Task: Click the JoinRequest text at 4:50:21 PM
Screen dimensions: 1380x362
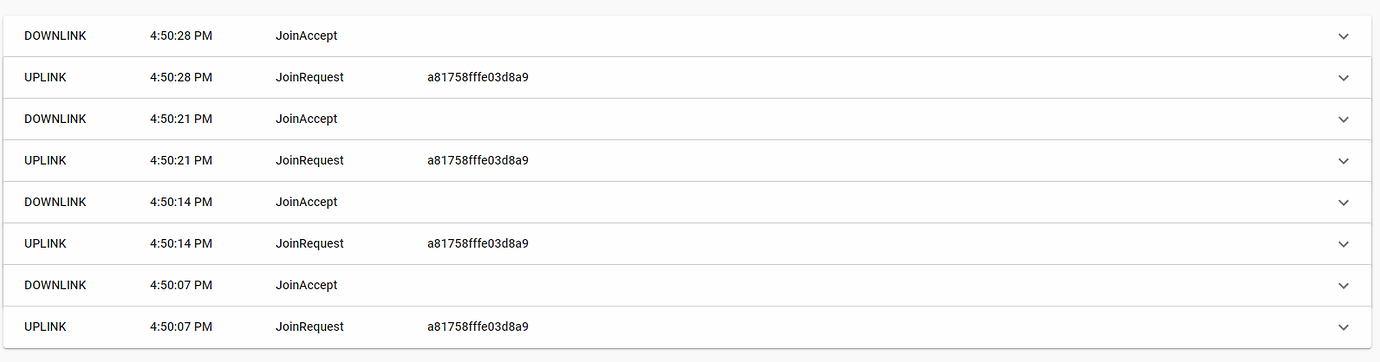Action: click(x=309, y=161)
